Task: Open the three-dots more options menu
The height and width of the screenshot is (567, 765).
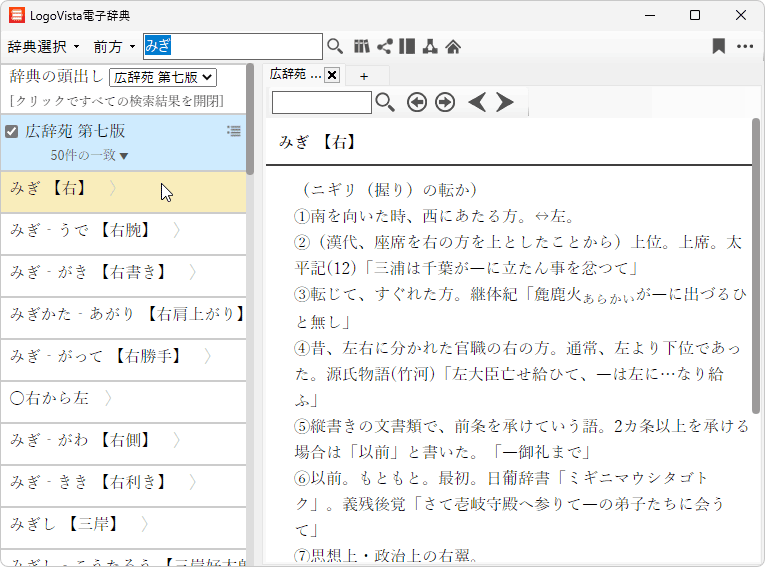Action: click(x=745, y=46)
